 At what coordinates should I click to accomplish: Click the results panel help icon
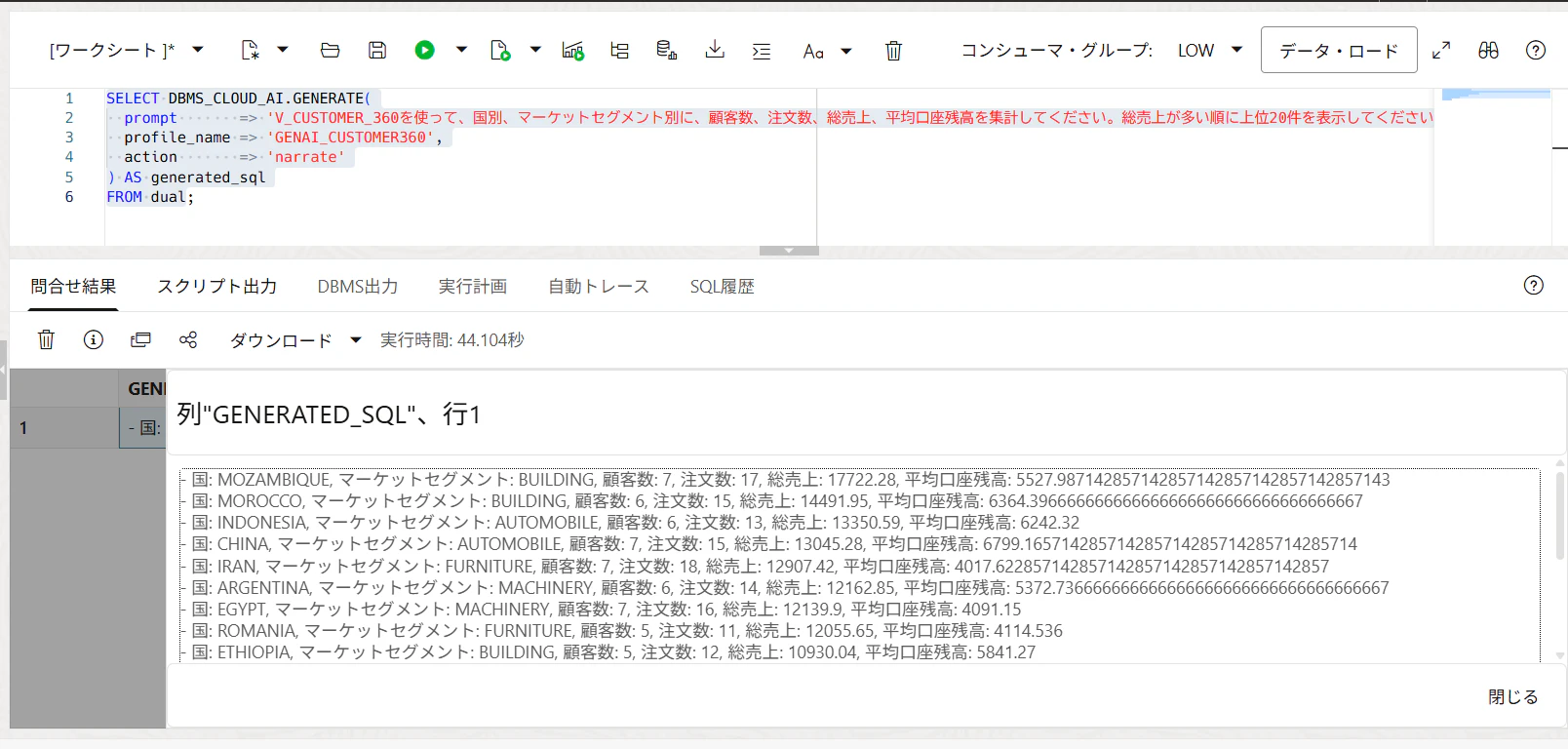[1534, 285]
